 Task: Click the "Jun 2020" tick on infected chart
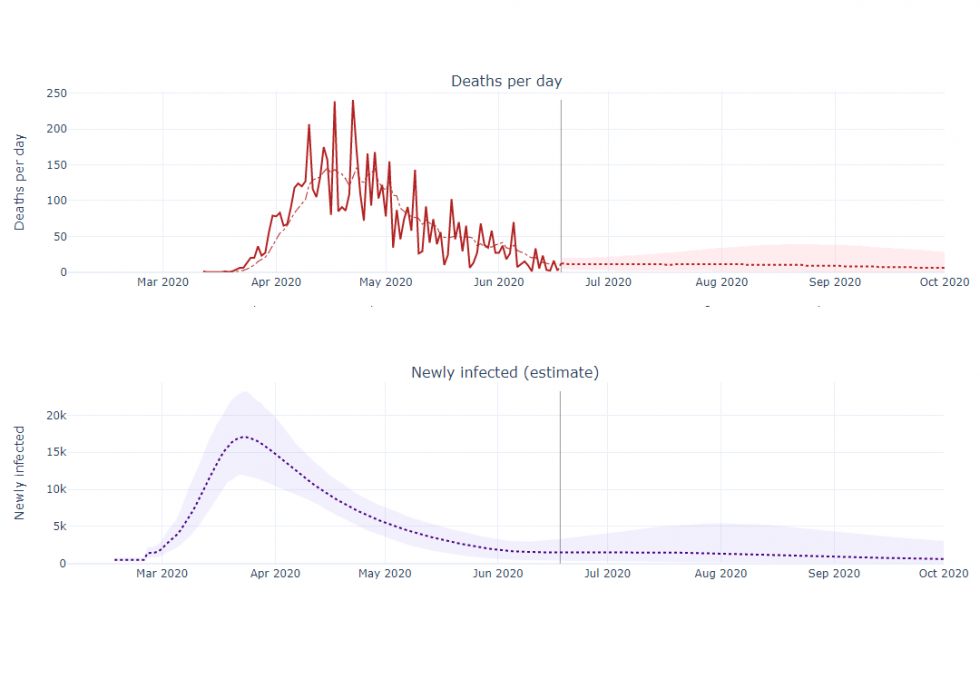point(498,573)
